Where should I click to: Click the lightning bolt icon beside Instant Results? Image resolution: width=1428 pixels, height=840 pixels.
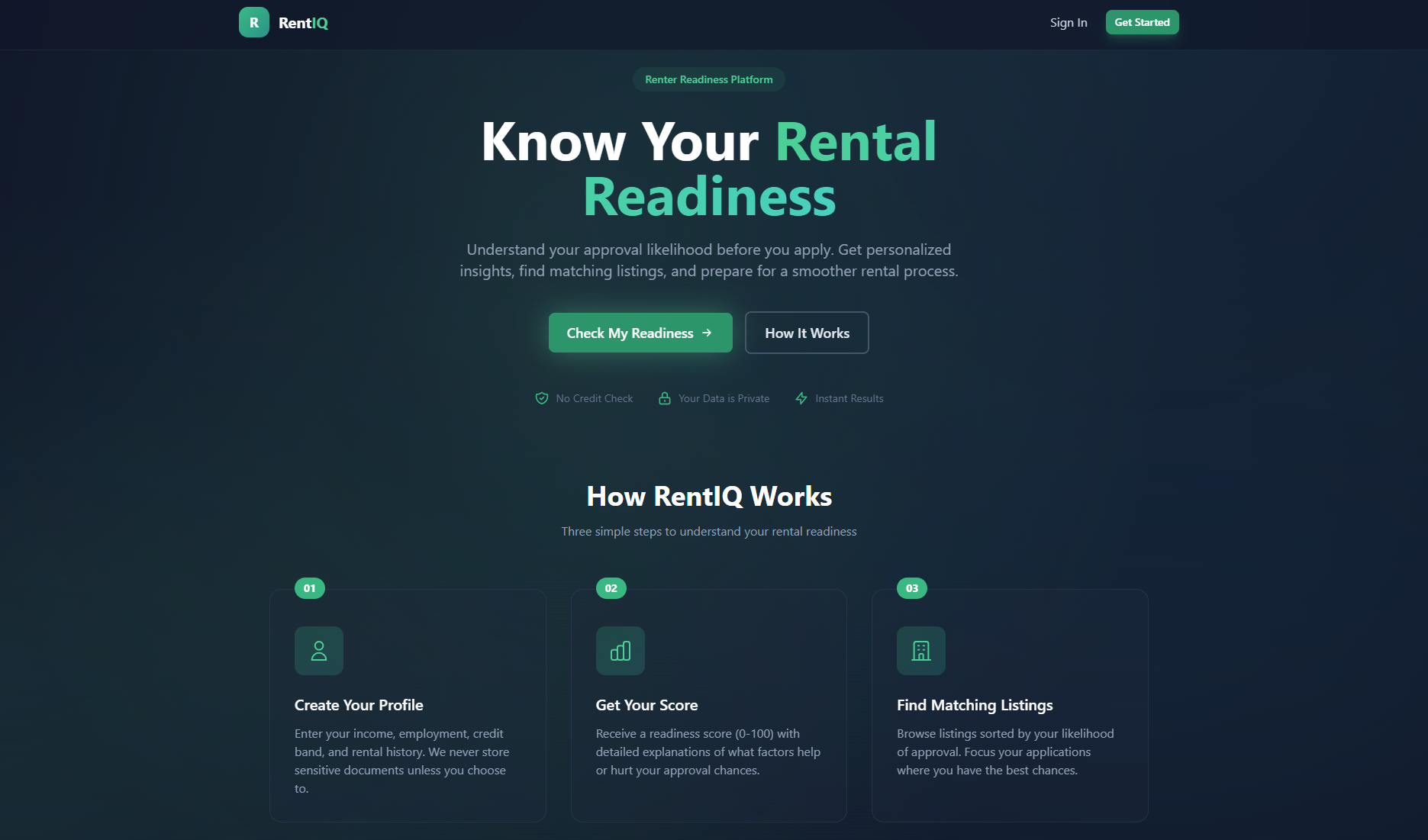[x=801, y=398]
